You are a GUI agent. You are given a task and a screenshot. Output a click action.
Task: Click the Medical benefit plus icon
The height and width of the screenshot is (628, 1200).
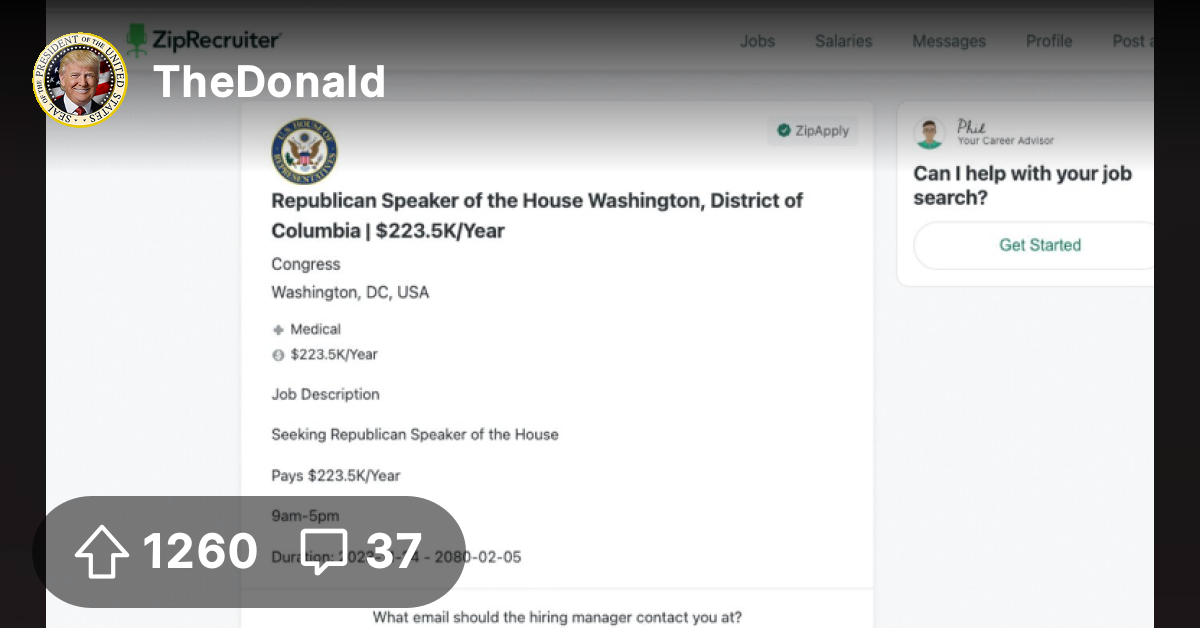(278, 330)
